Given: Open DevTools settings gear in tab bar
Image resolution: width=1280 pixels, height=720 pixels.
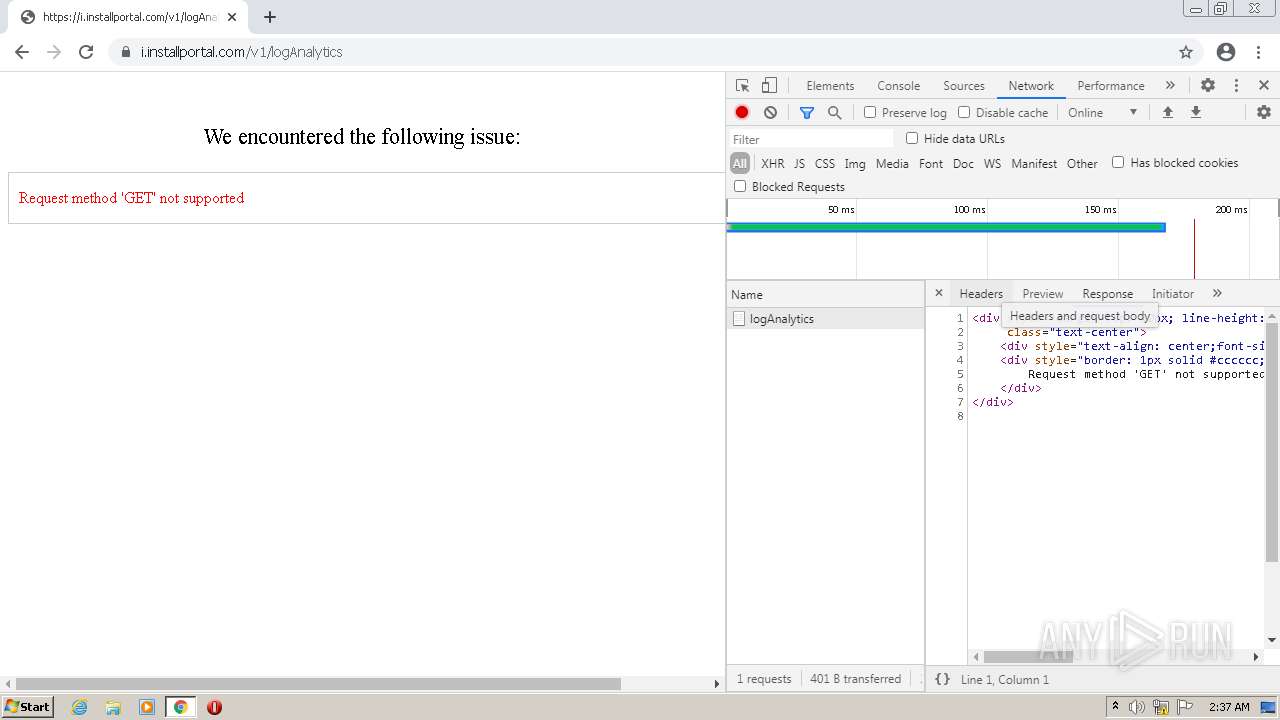Looking at the screenshot, I should [1208, 86].
